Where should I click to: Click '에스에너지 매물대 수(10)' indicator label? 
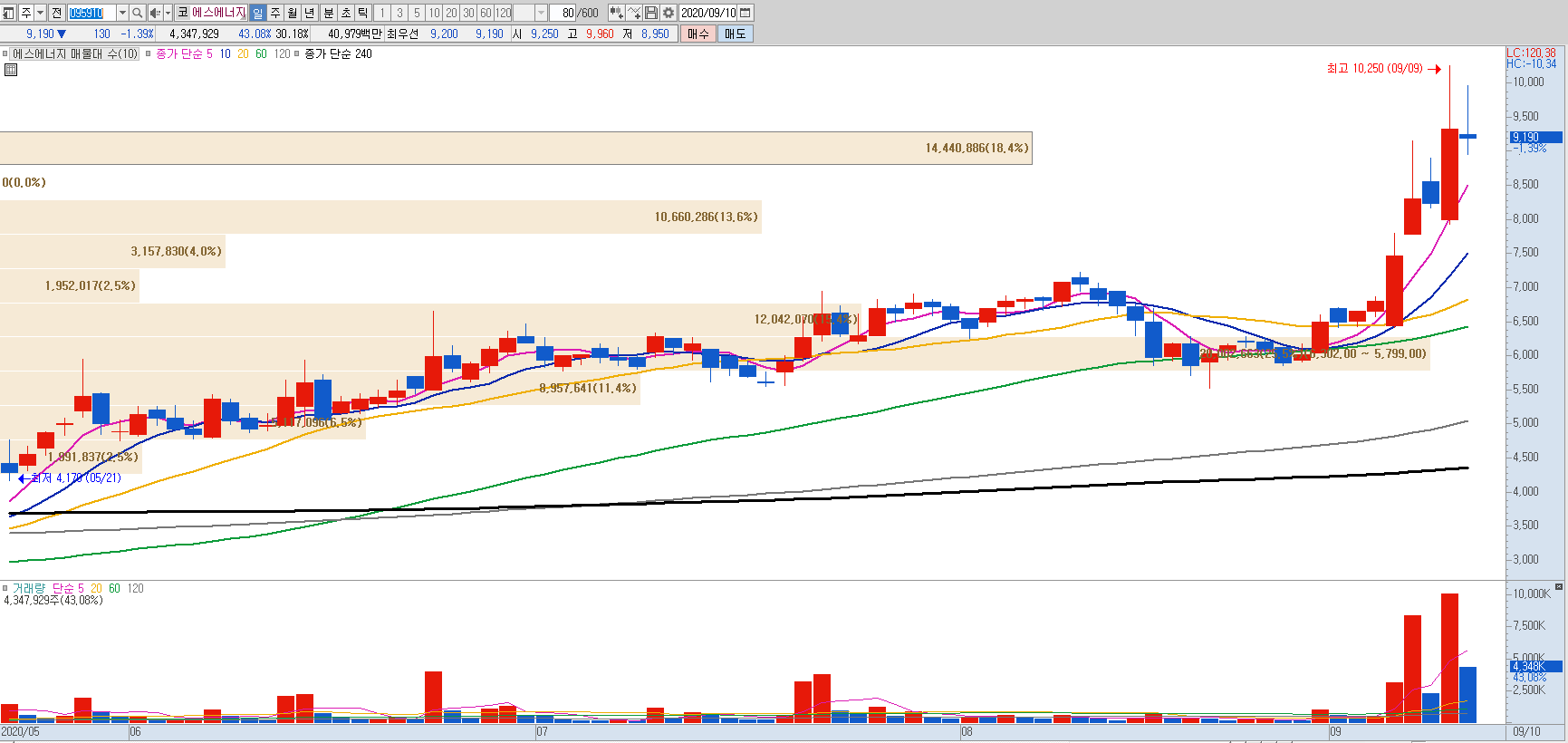coord(75,53)
